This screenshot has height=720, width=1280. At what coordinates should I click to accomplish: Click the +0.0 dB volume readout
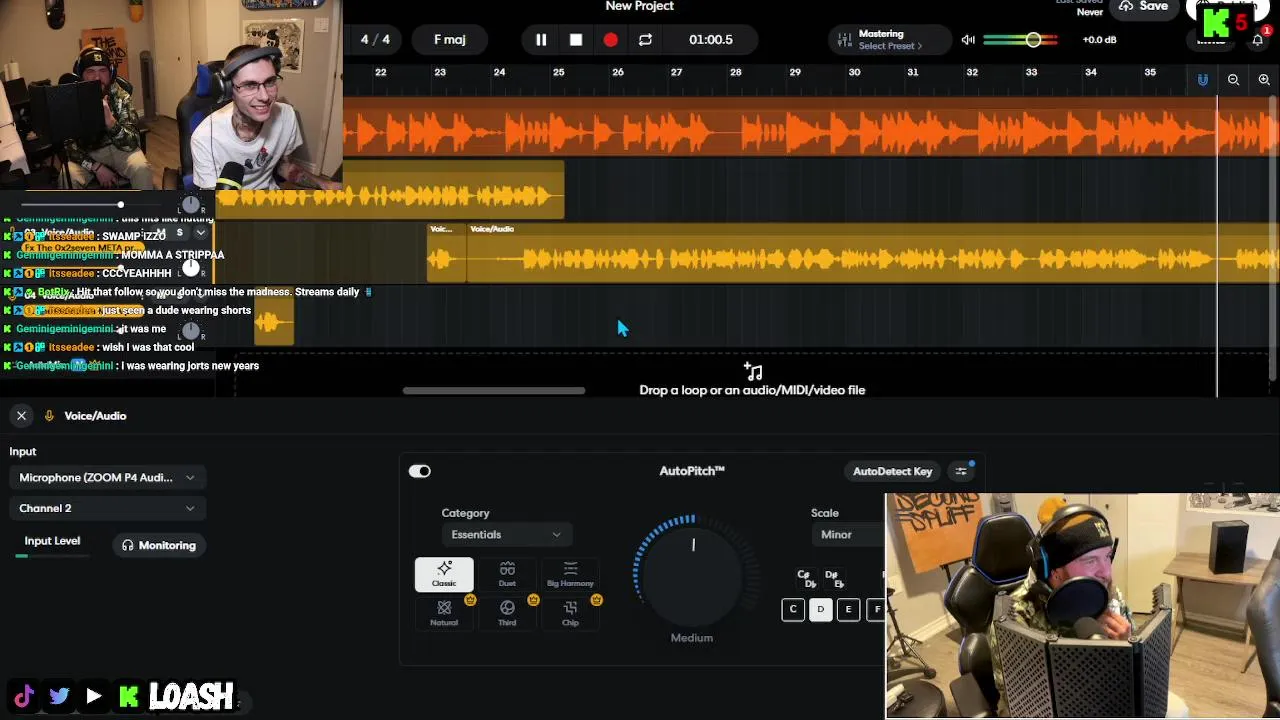1099,40
